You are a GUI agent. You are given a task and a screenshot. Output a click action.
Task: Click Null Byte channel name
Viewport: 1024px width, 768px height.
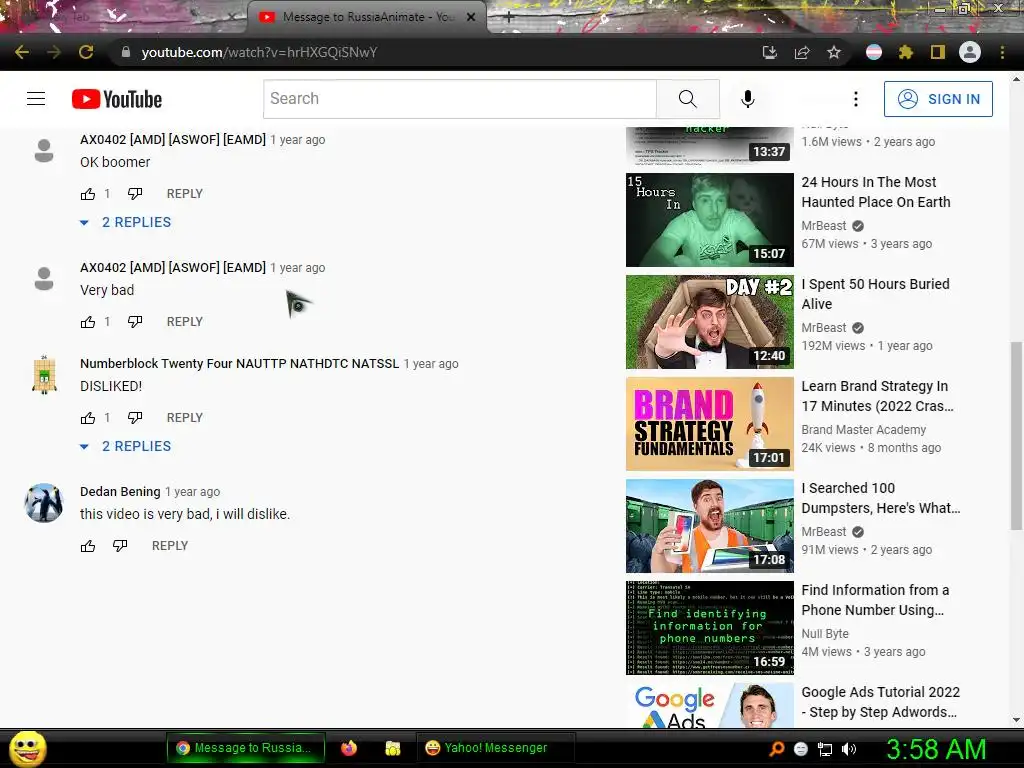[825, 633]
